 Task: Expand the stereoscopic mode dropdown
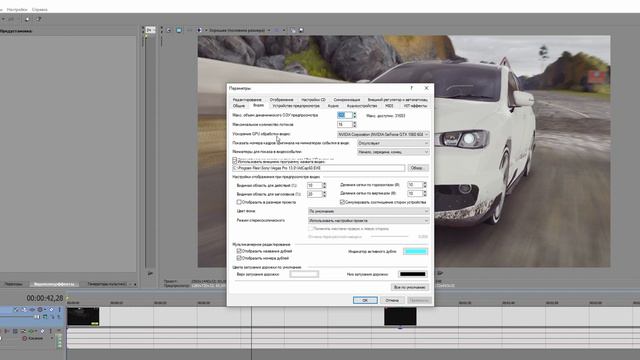(x=368, y=220)
